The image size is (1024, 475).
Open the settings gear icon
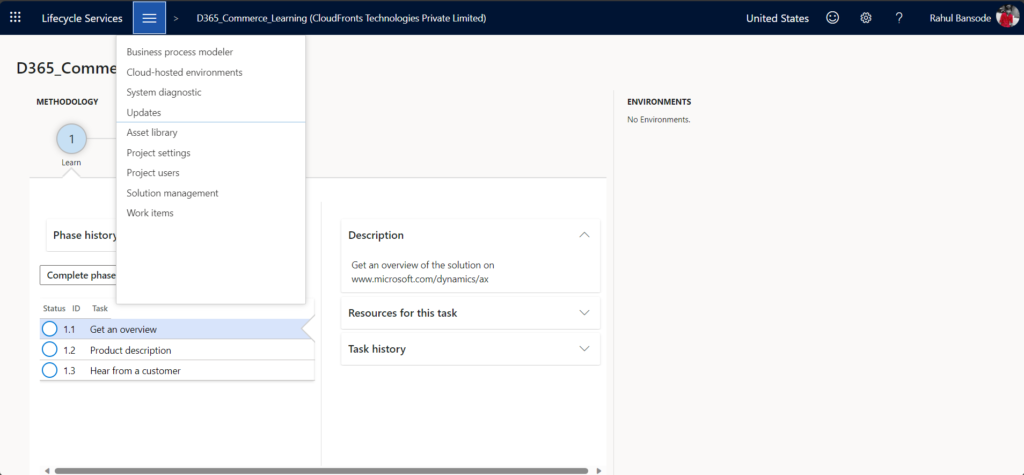(x=866, y=18)
